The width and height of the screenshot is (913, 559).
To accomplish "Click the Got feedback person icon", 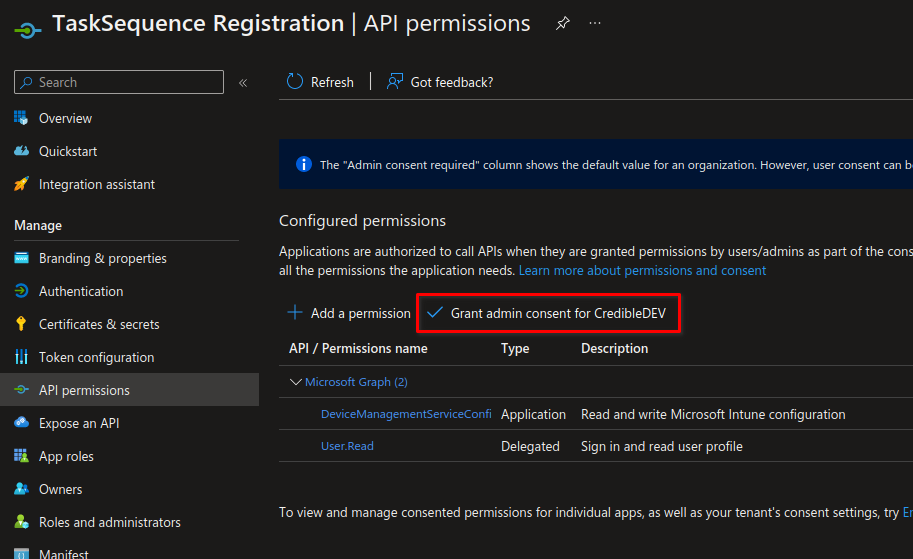I will point(395,82).
